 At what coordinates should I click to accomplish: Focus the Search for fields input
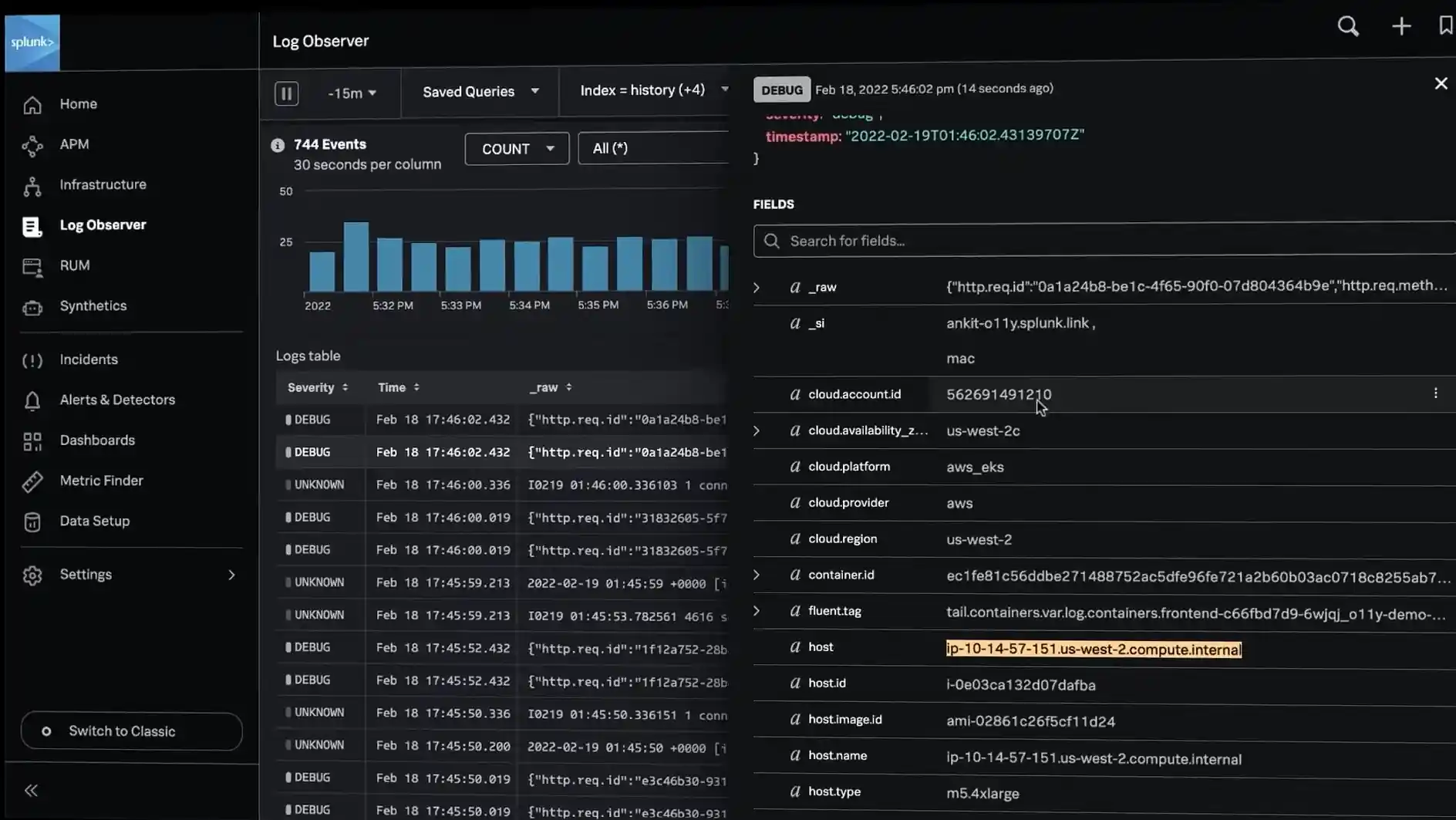coord(1104,241)
